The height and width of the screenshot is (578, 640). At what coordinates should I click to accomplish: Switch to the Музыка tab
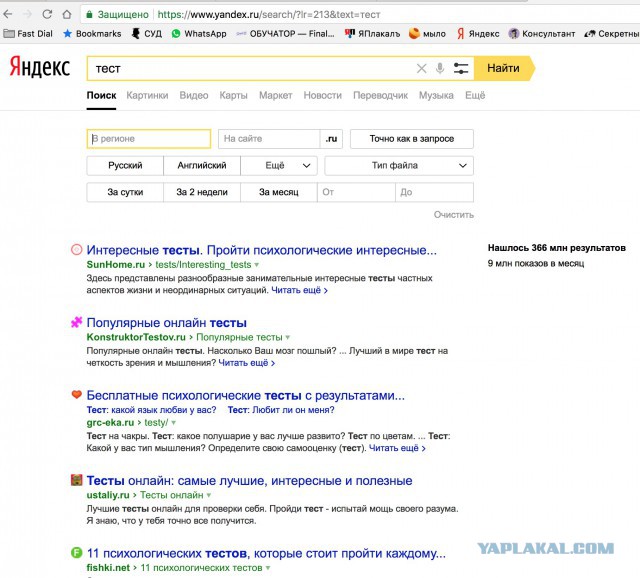click(436, 95)
